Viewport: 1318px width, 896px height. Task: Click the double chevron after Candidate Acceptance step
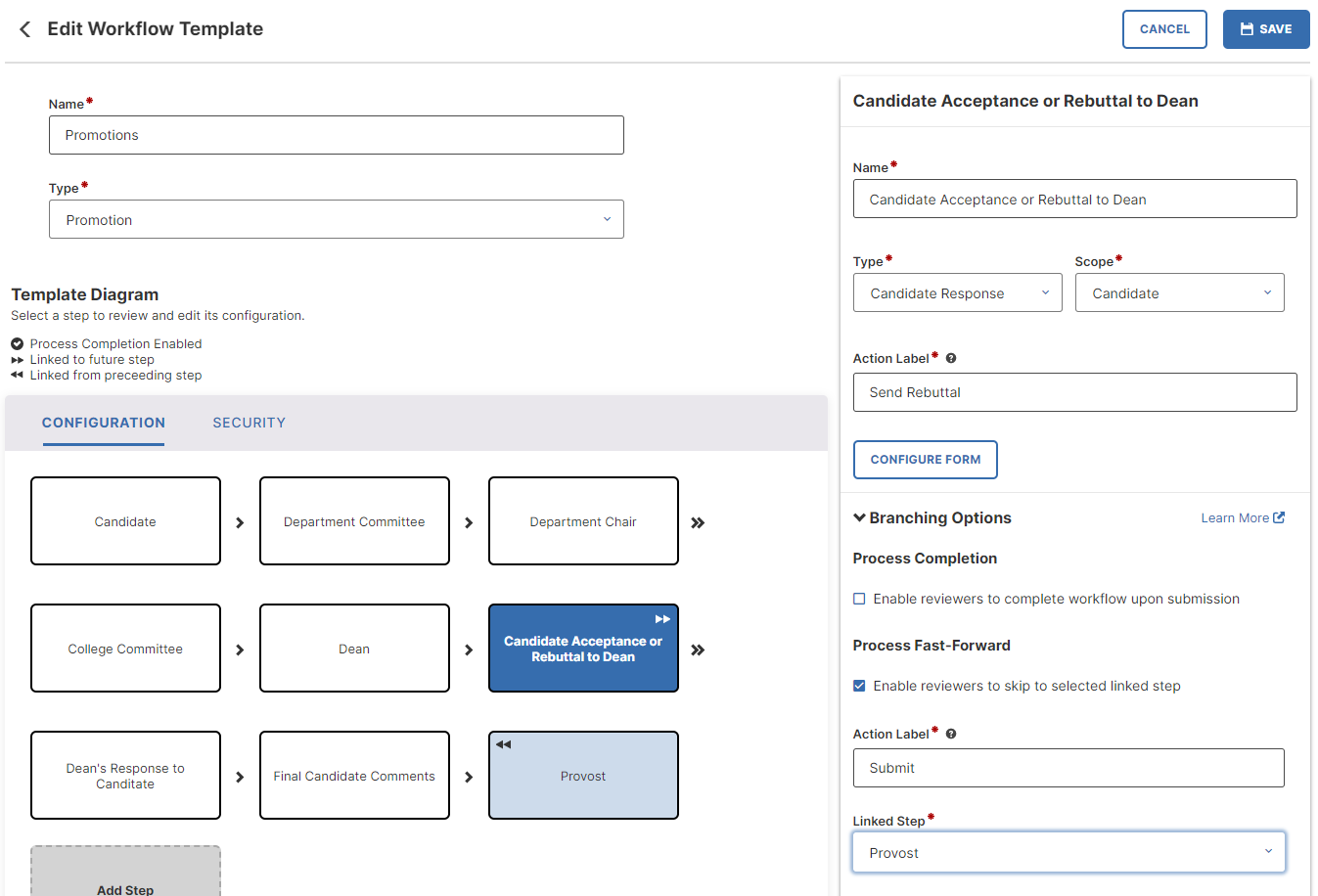698,650
